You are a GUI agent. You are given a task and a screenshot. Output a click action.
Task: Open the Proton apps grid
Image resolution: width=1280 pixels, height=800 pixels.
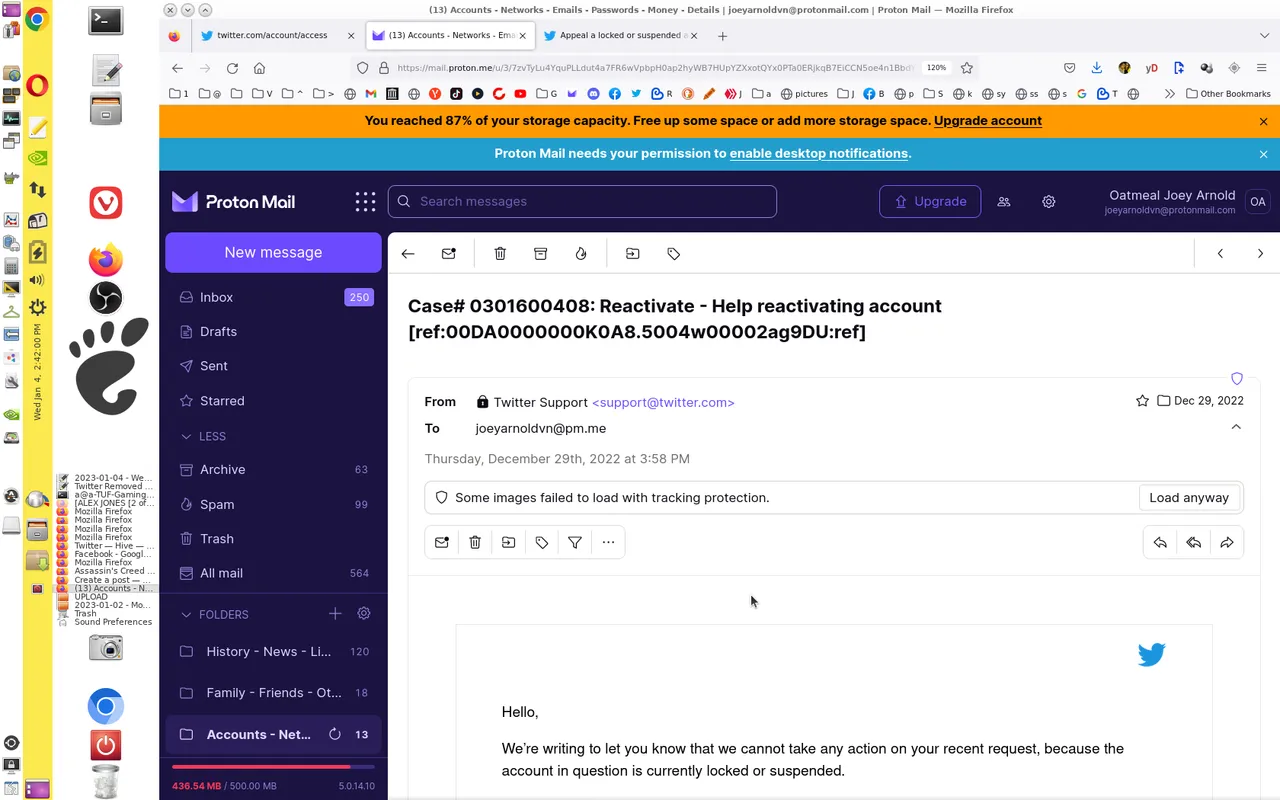point(365,201)
